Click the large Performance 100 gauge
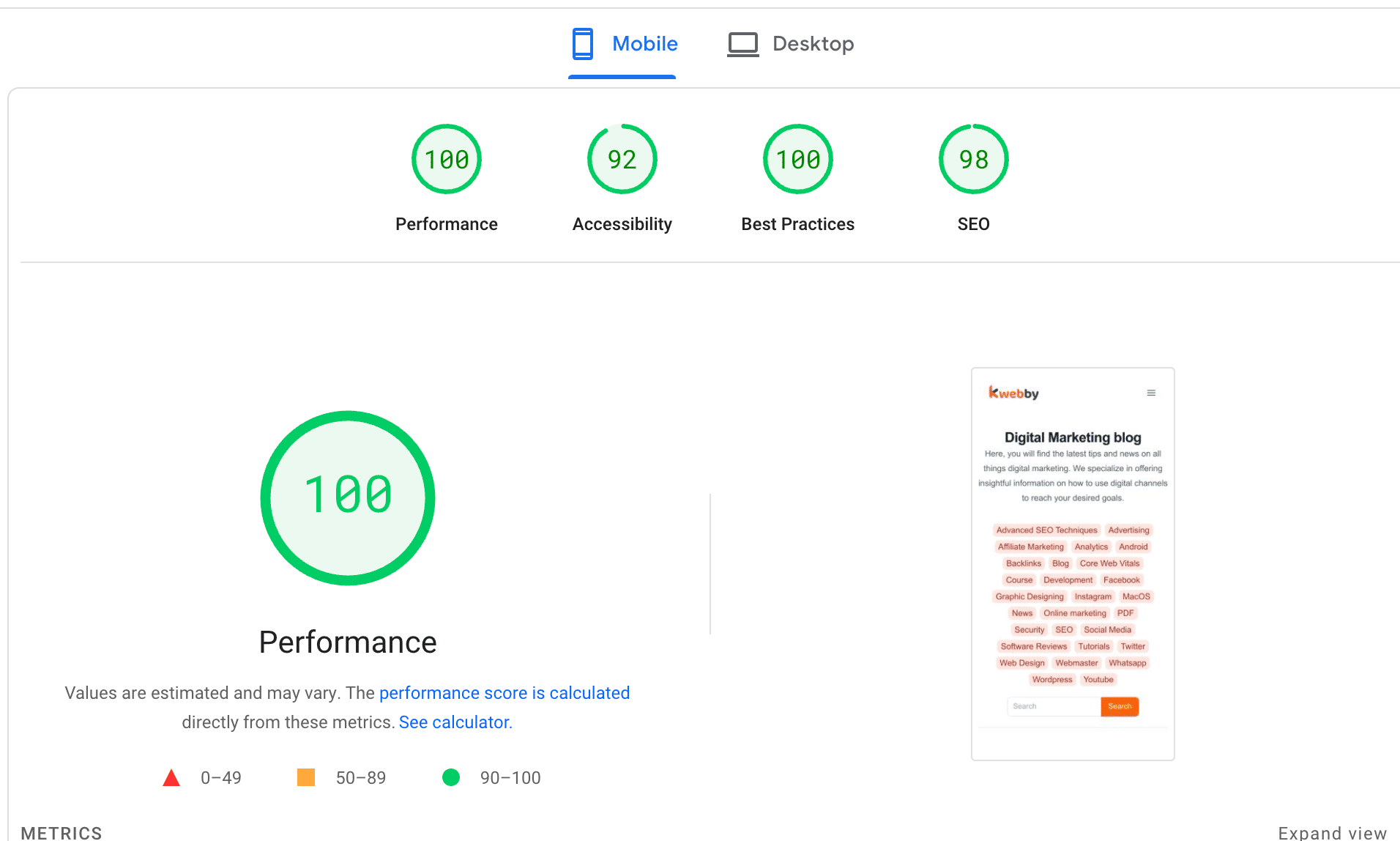Image resolution: width=1400 pixels, height=841 pixels. (348, 497)
